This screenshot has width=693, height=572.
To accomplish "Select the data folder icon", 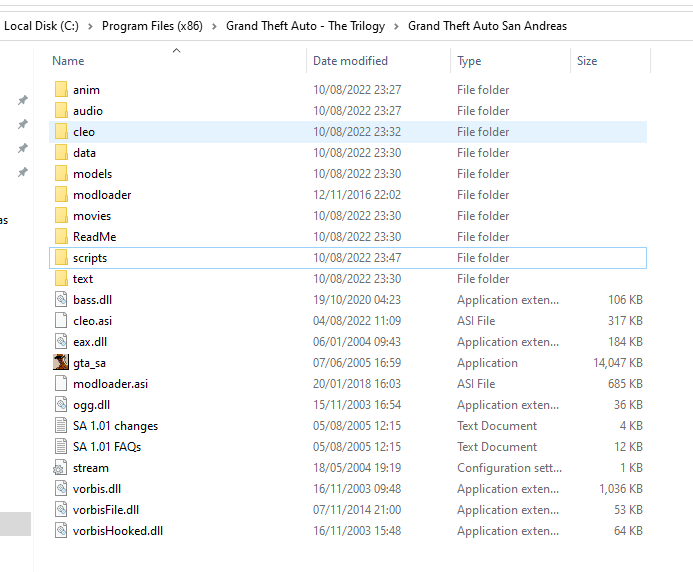I will 61,153.
